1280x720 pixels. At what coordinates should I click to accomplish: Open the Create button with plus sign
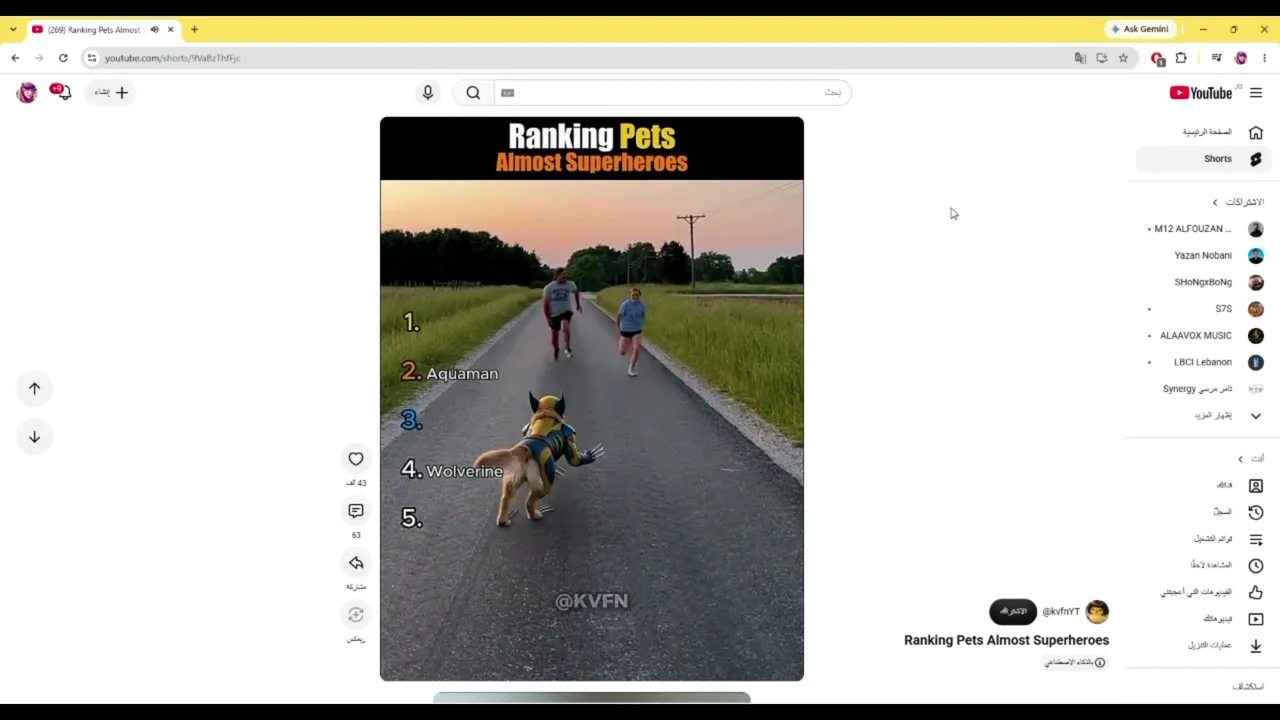[x=111, y=93]
